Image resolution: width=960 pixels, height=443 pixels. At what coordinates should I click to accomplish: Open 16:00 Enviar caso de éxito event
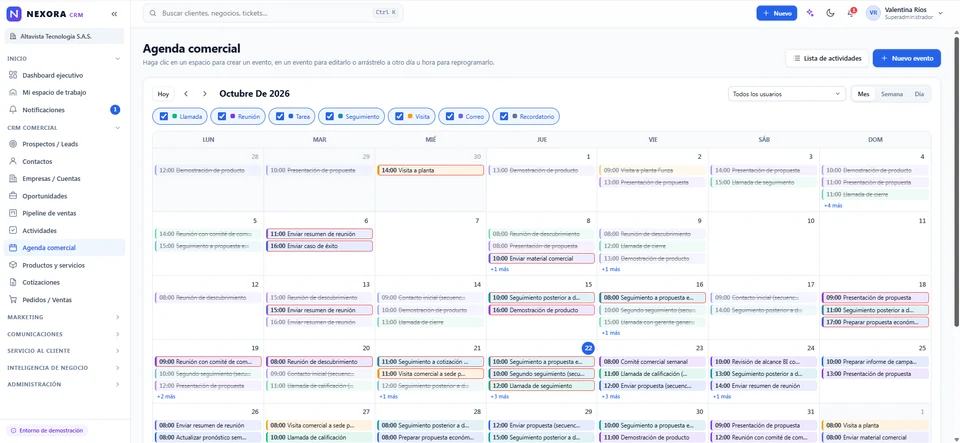(x=319, y=246)
